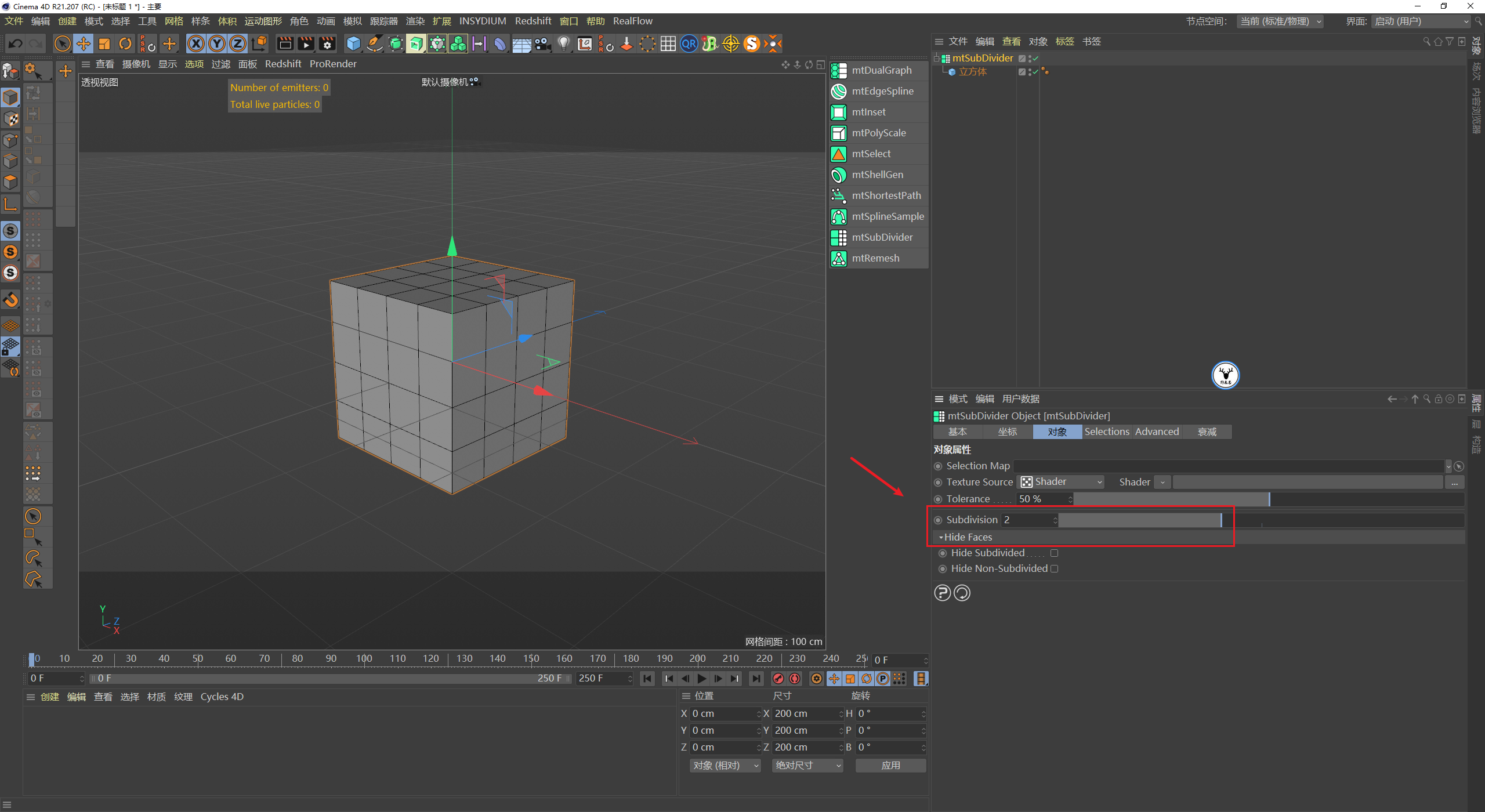
Task: Collapse the Hide Faces section
Action: coord(941,538)
